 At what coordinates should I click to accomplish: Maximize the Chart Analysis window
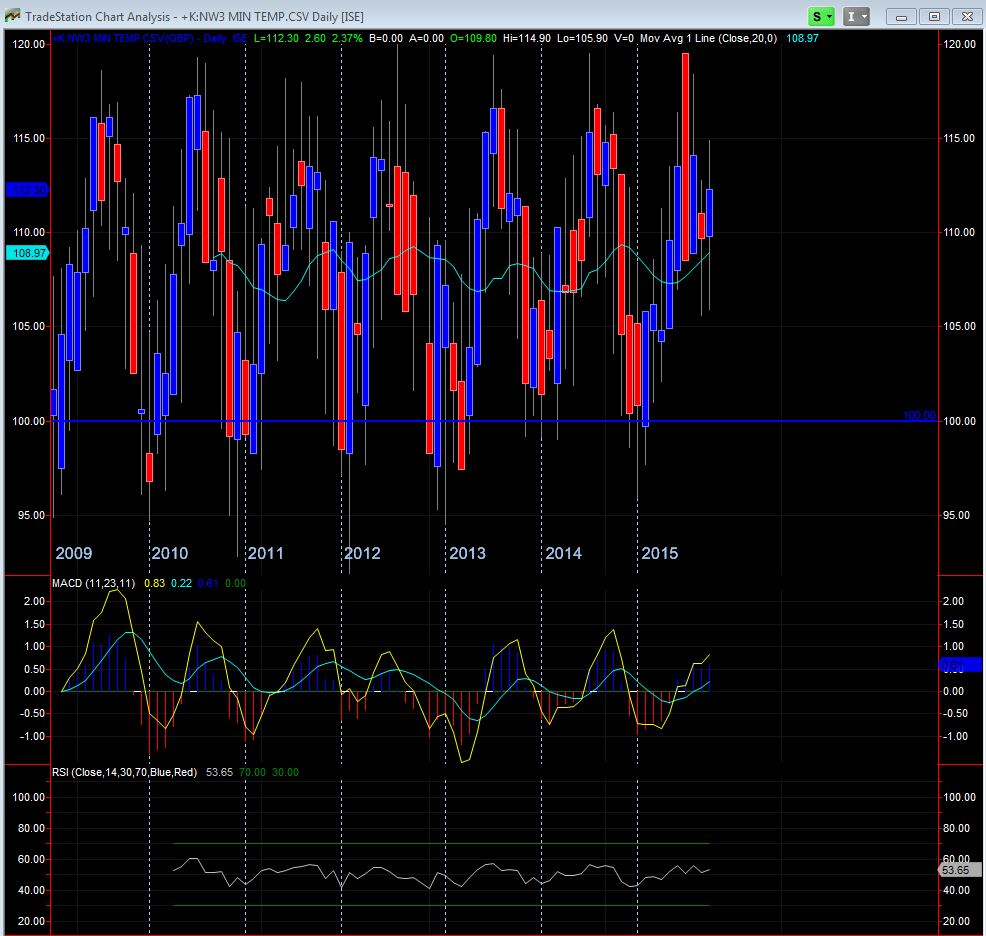(x=934, y=16)
